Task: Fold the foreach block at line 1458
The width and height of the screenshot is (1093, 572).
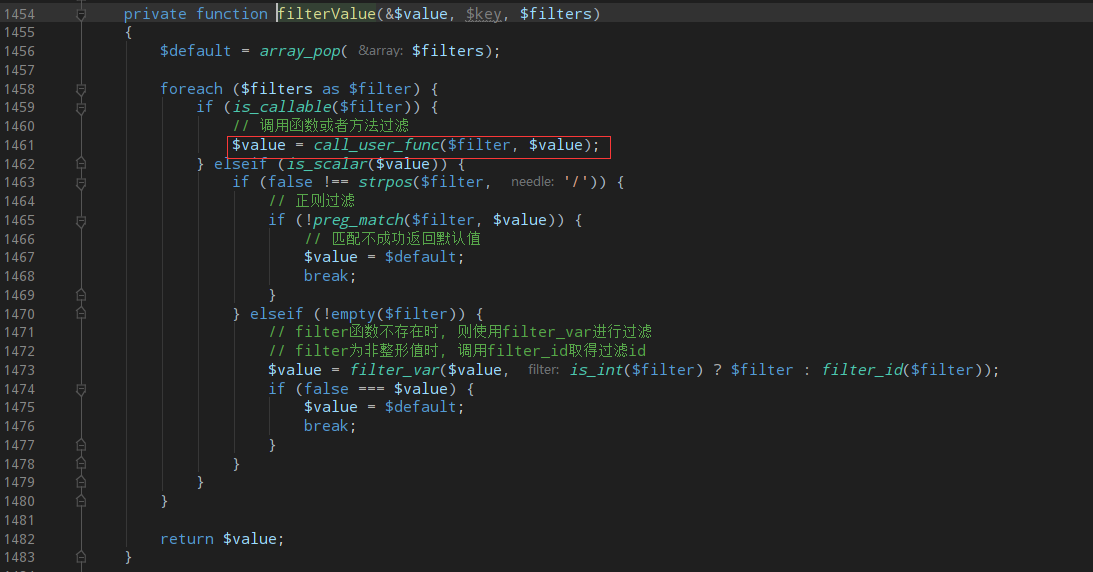Action: [x=81, y=89]
